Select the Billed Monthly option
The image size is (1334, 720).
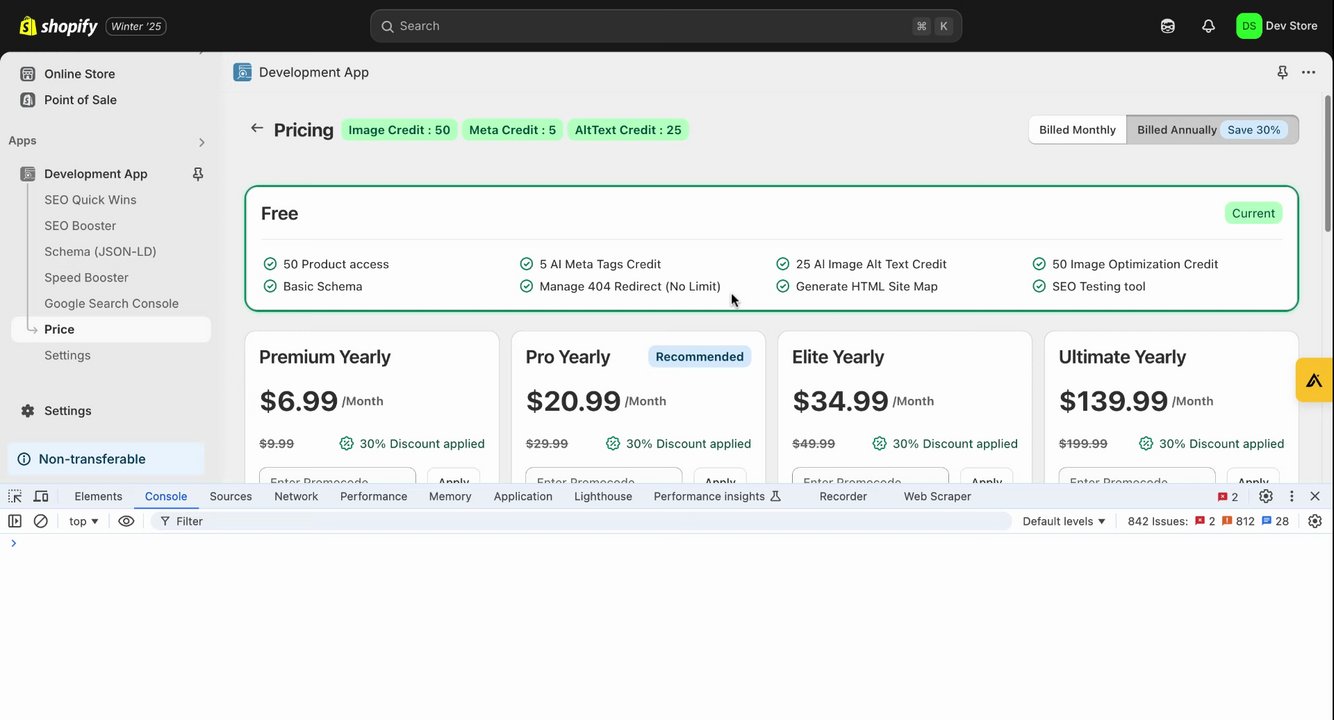click(1077, 130)
